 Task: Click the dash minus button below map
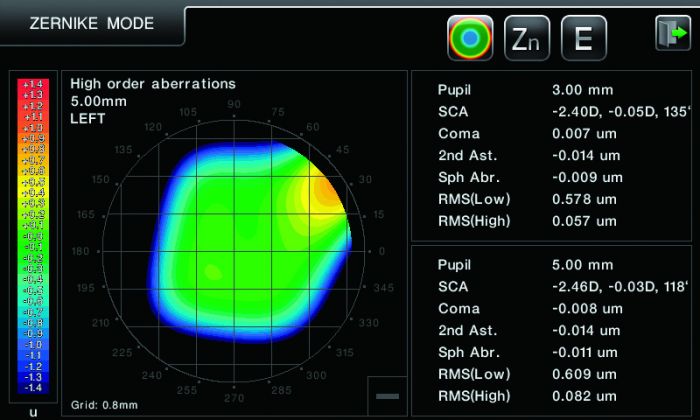click(x=388, y=396)
